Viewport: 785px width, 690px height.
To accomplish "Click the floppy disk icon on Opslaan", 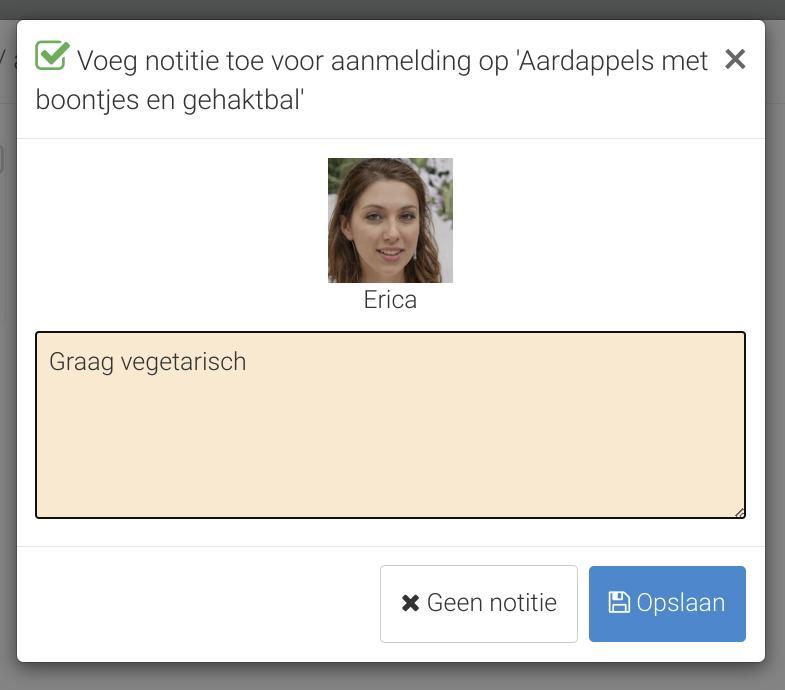I will 619,602.
